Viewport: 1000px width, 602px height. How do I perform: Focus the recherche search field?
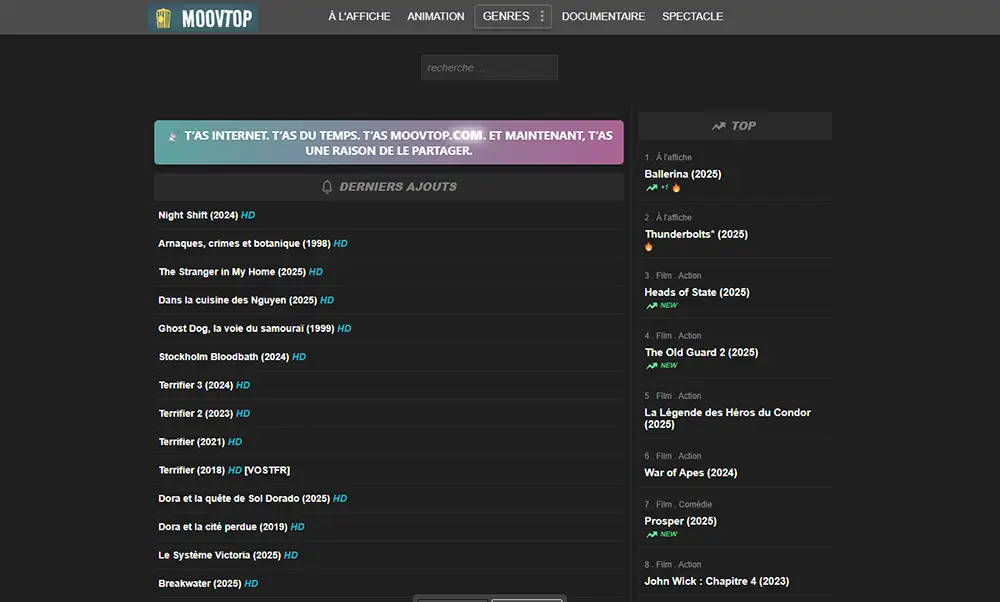point(489,68)
